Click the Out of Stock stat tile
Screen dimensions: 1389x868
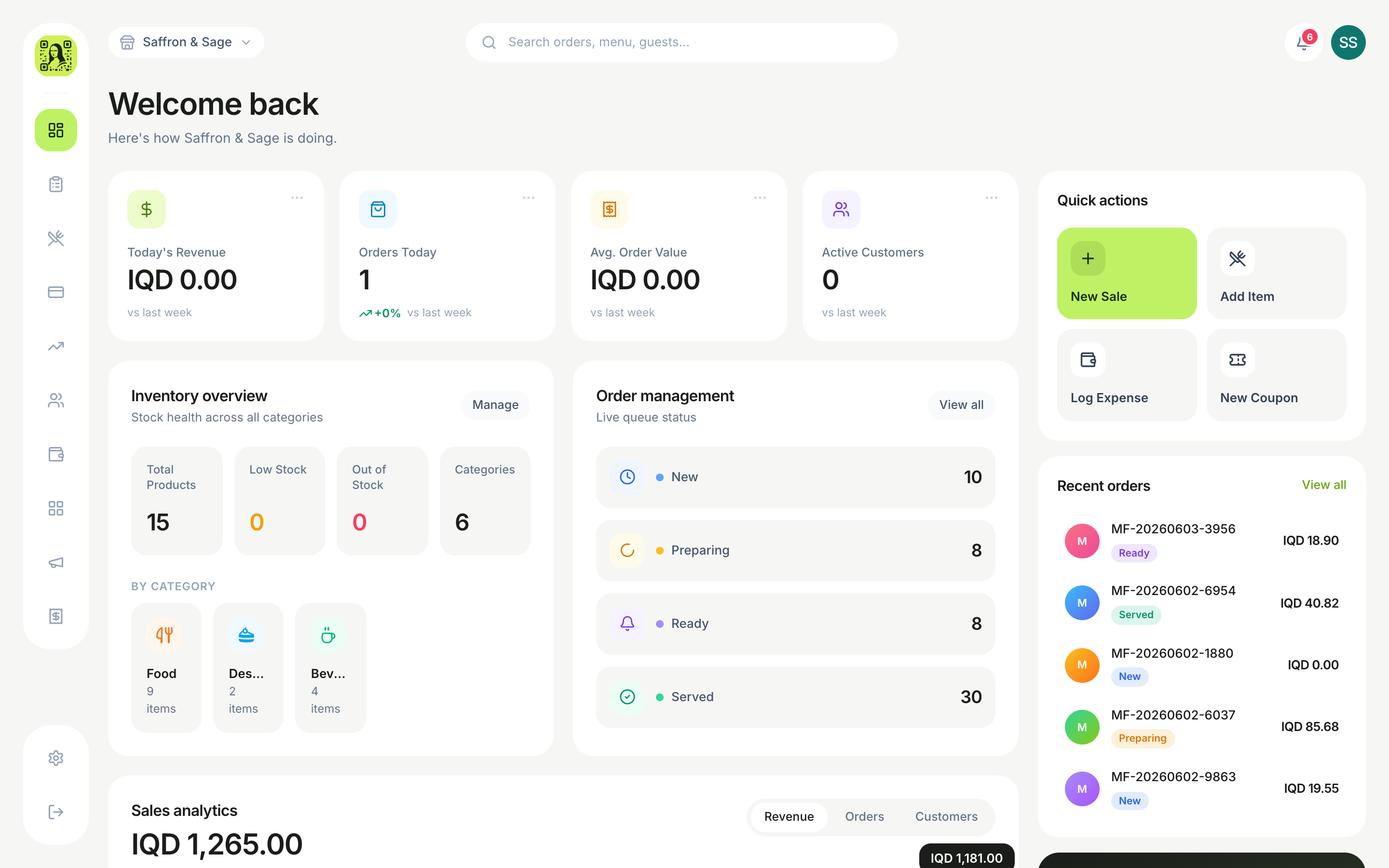click(382, 501)
